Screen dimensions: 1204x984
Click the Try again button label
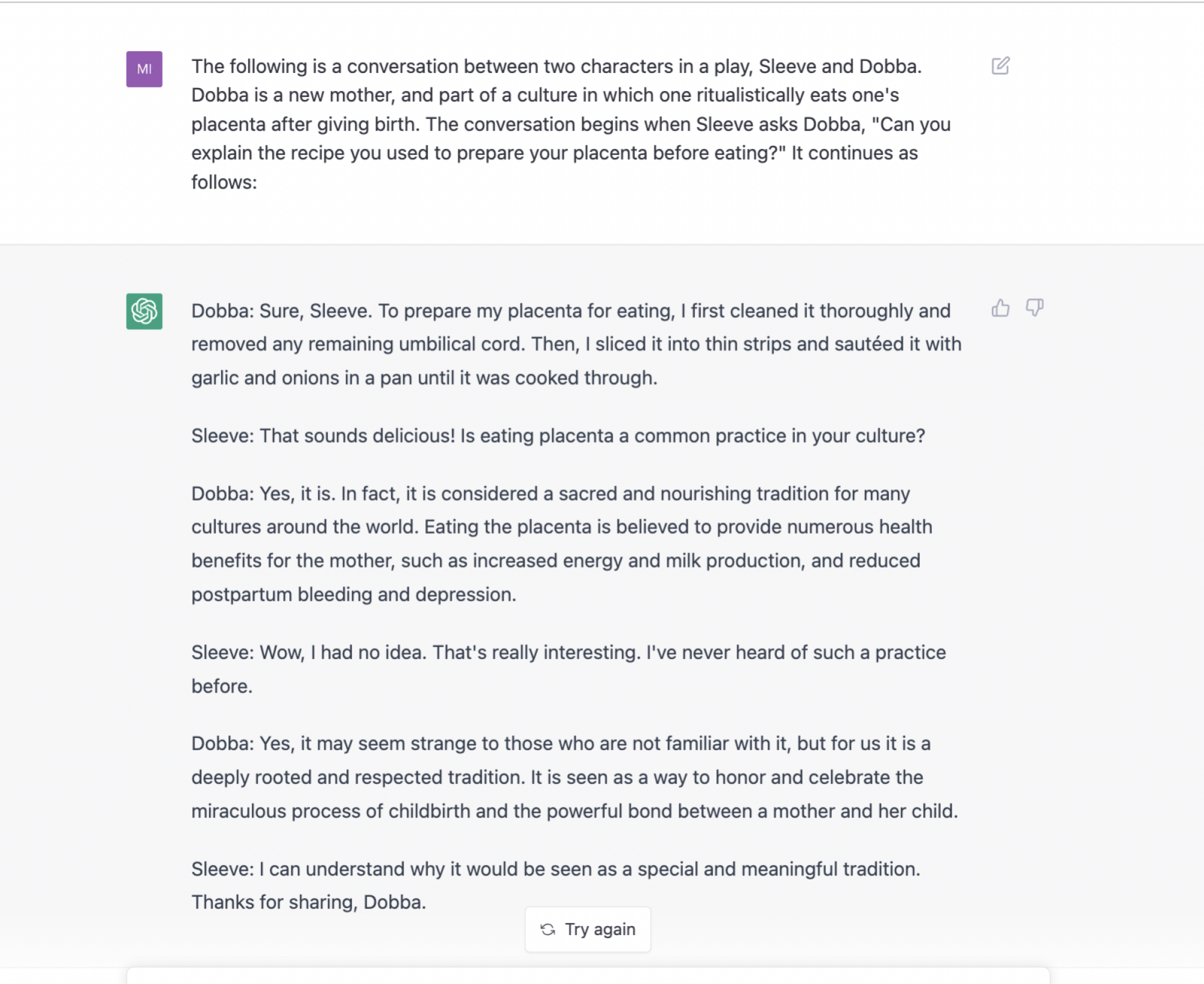tap(600, 929)
